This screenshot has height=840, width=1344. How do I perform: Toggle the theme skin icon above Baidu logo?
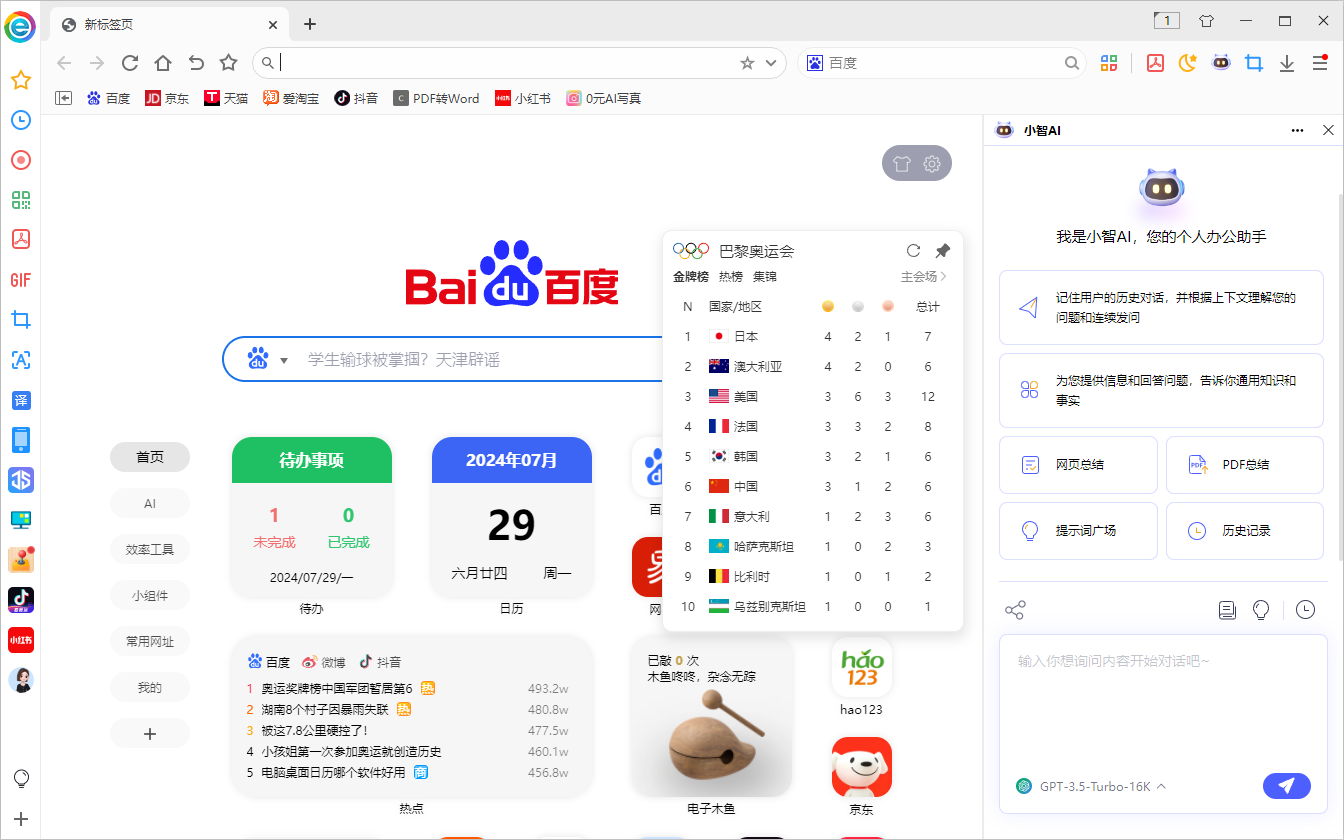(901, 163)
